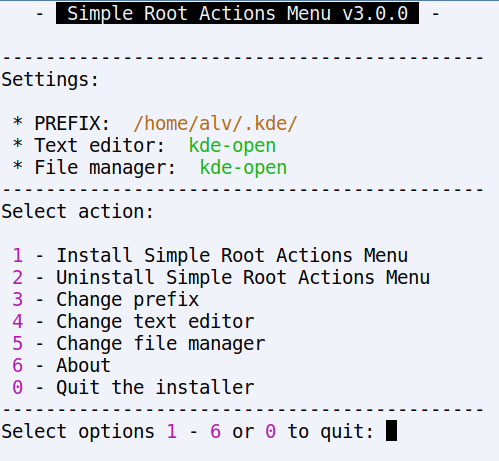Click the Simple Root Actions Menu title banner
499x461 pixels.
237,13
